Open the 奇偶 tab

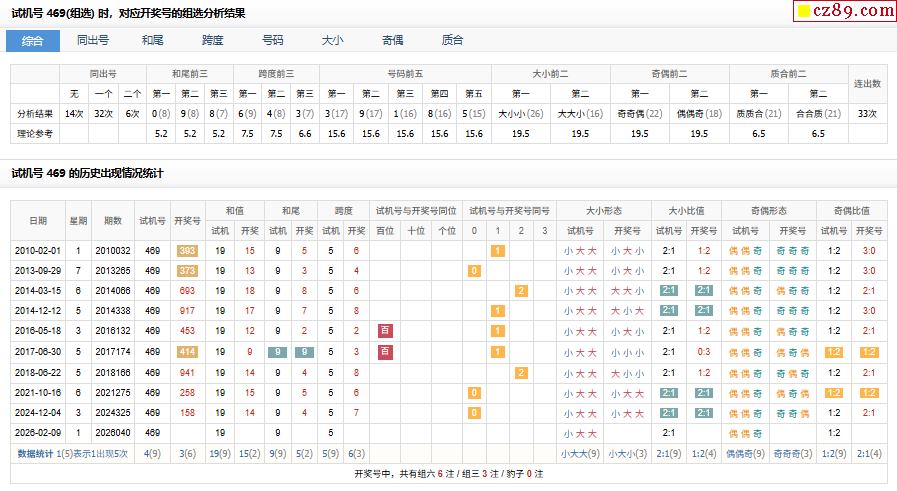393,41
